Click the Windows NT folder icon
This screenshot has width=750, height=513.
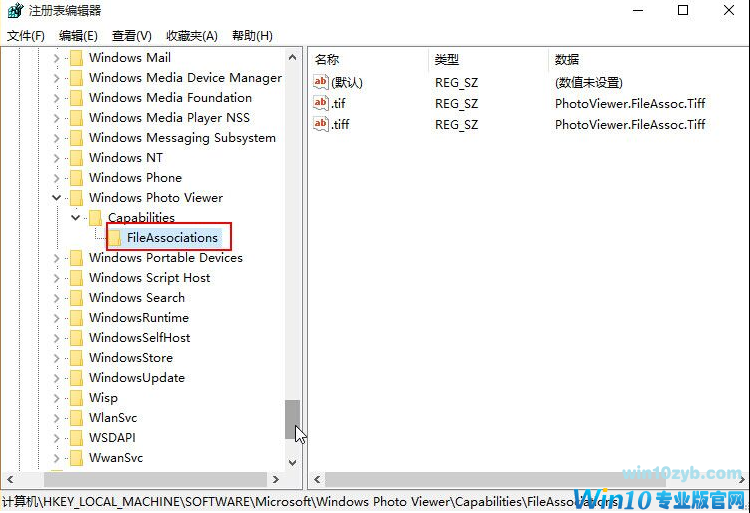tap(77, 158)
